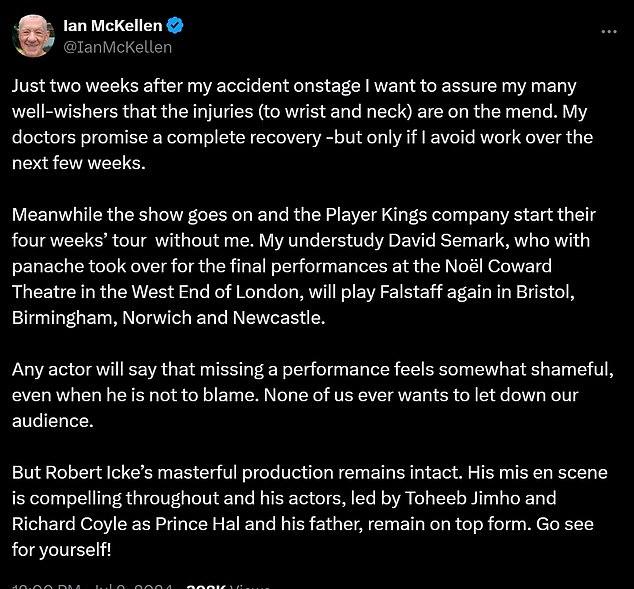Click the paragraph about the onstage accident

click(302, 124)
